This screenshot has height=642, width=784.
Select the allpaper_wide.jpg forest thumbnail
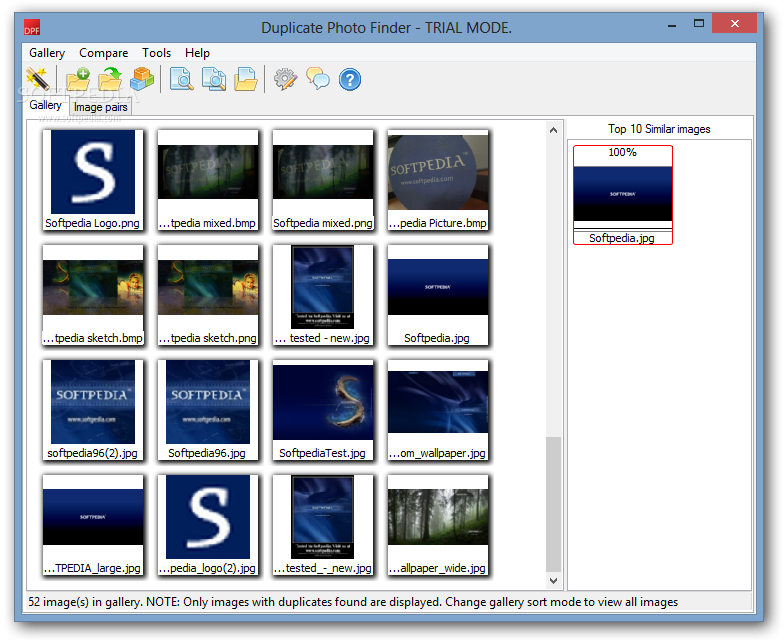click(438, 525)
